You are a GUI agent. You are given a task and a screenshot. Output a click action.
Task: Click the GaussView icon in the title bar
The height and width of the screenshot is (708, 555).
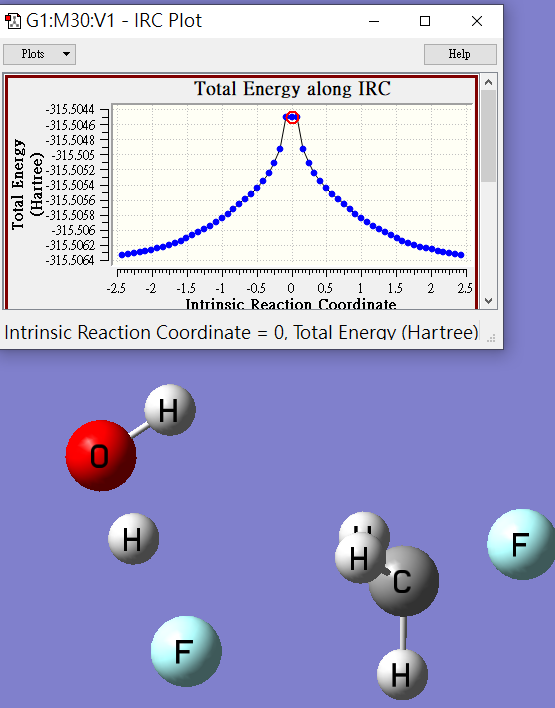tap(12, 21)
